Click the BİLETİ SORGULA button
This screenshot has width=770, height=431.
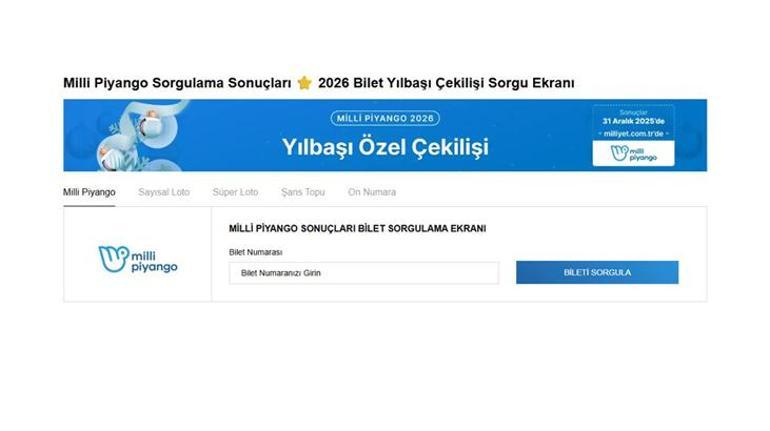pos(597,272)
